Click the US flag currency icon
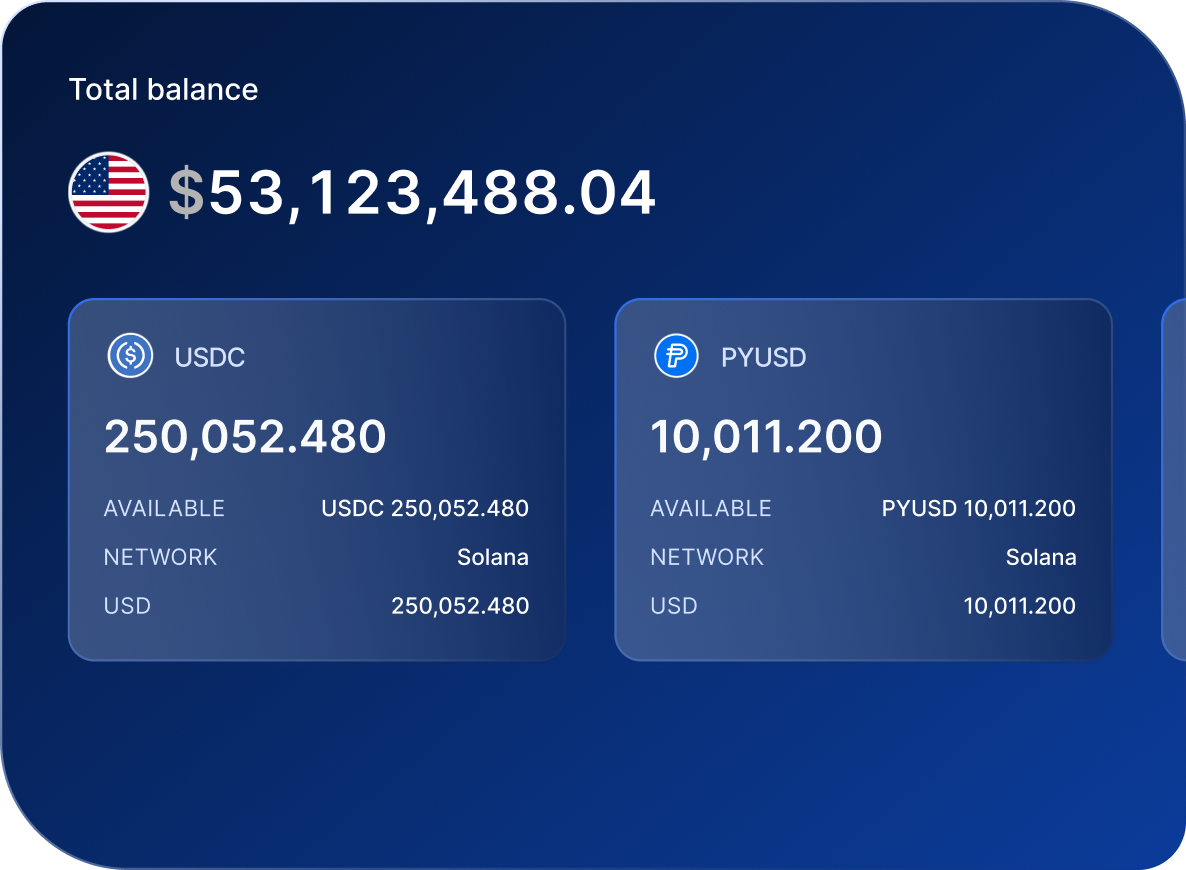The height and width of the screenshot is (870, 1186). (108, 192)
